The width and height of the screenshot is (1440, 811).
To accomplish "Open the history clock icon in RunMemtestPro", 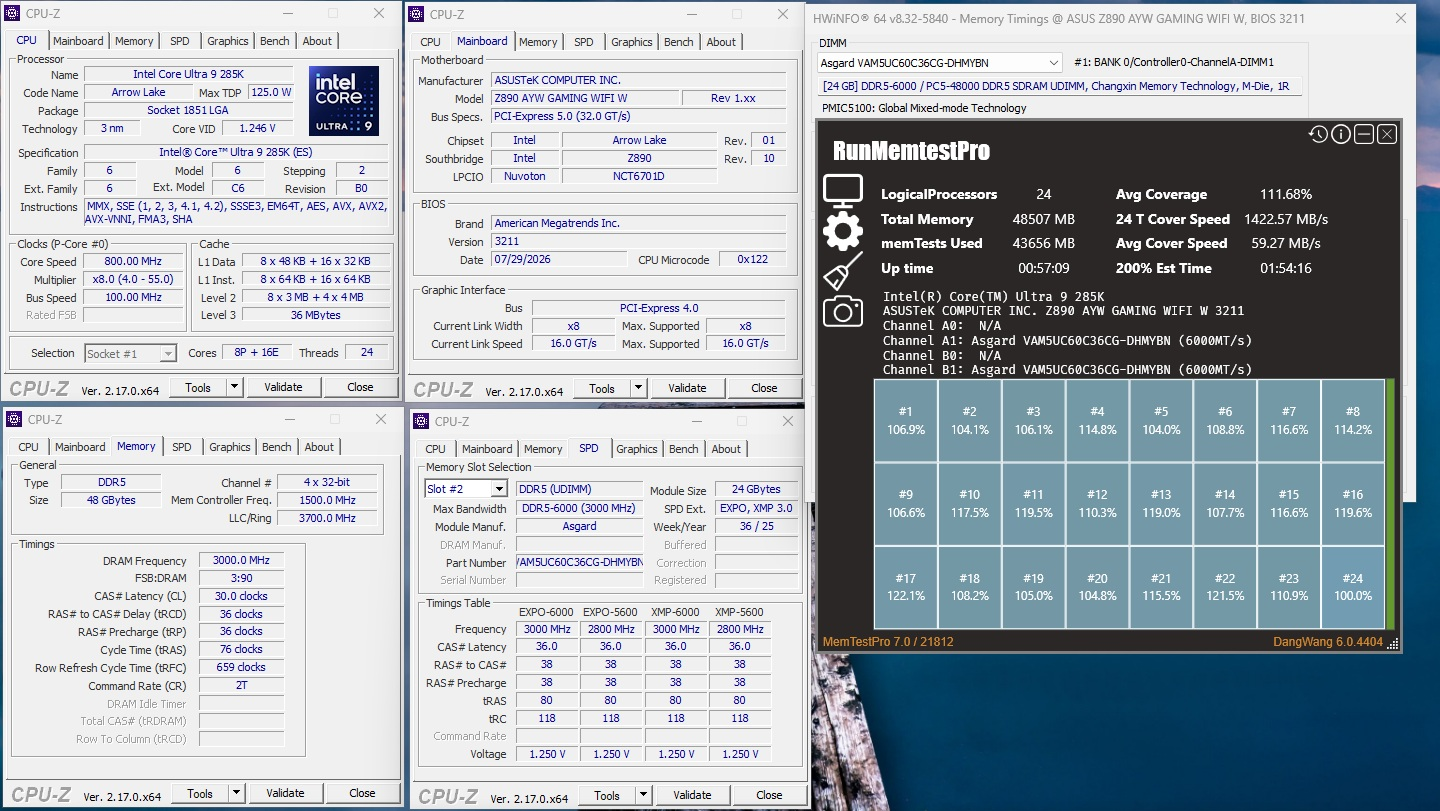I will [1318, 134].
